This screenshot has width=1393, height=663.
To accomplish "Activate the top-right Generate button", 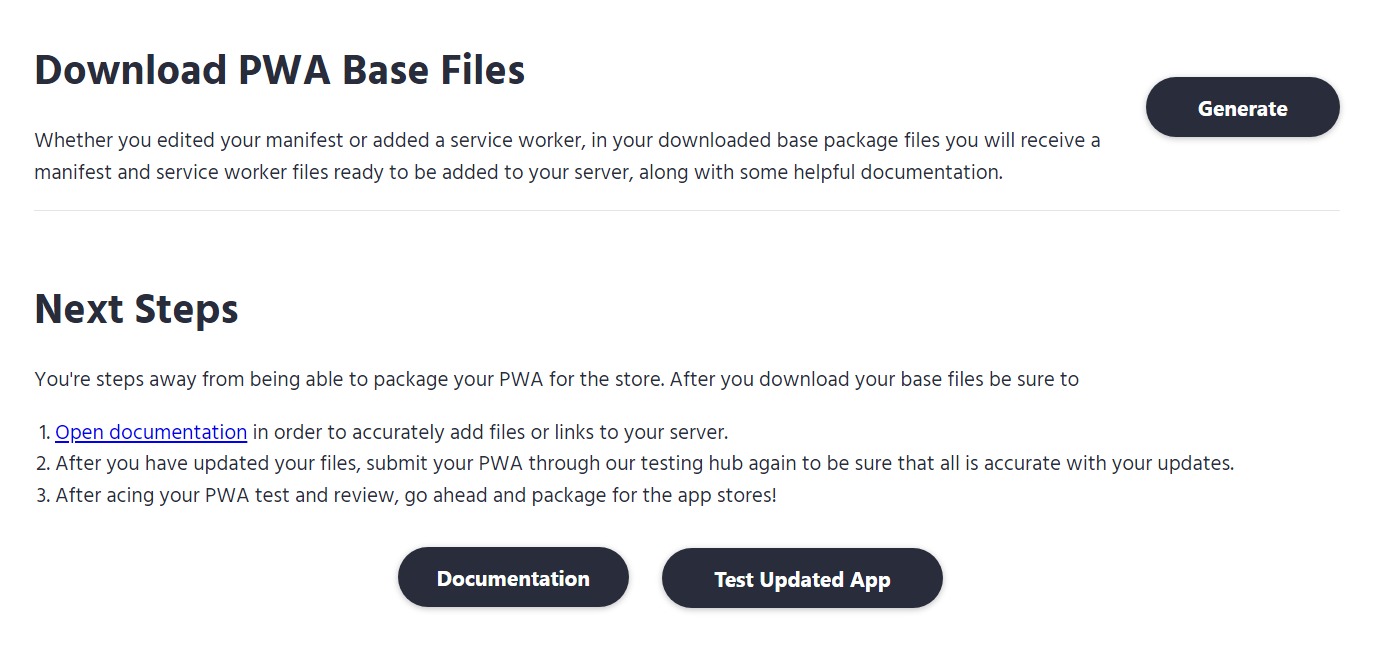I will coord(1242,107).
